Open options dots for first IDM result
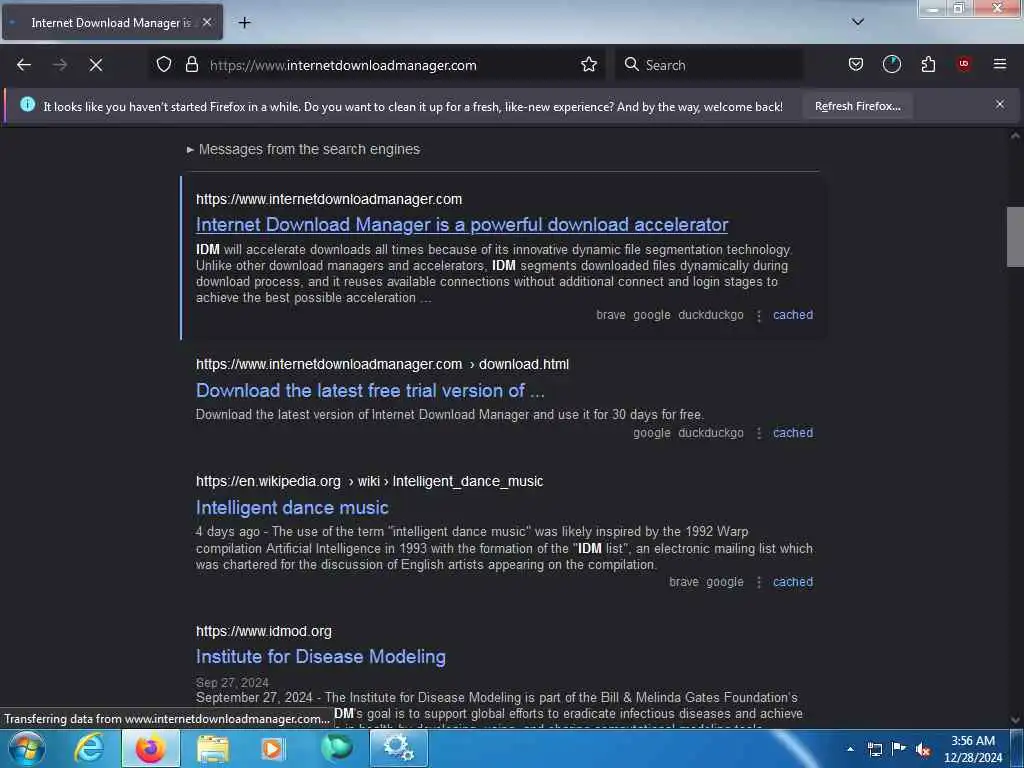The height and width of the screenshot is (768, 1024). pos(759,316)
